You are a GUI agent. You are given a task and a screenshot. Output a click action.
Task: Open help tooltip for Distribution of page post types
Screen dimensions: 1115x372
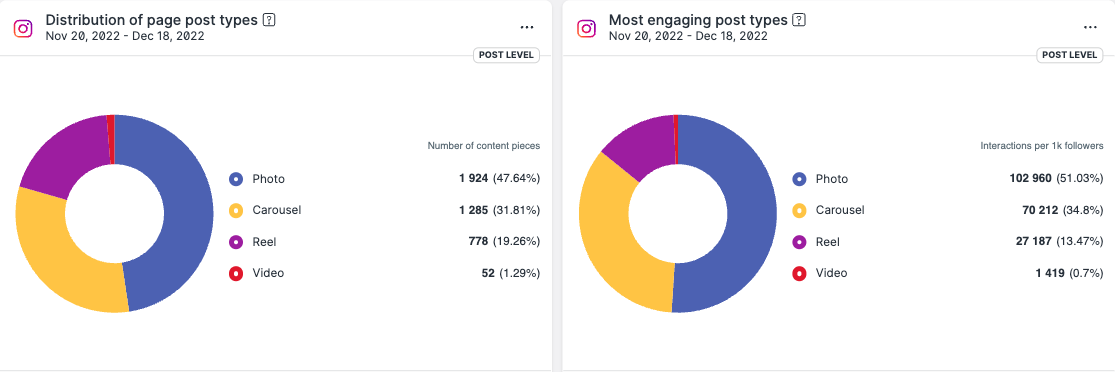(x=269, y=20)
